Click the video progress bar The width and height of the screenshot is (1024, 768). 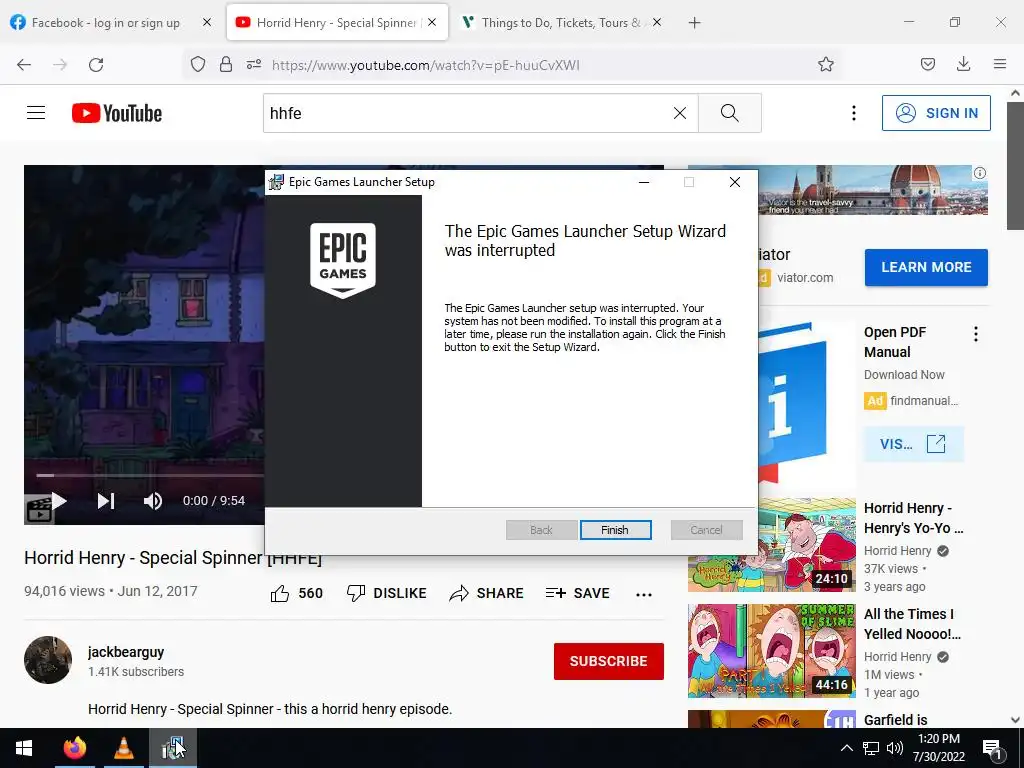pyautogui.click(x=150, y=475)
